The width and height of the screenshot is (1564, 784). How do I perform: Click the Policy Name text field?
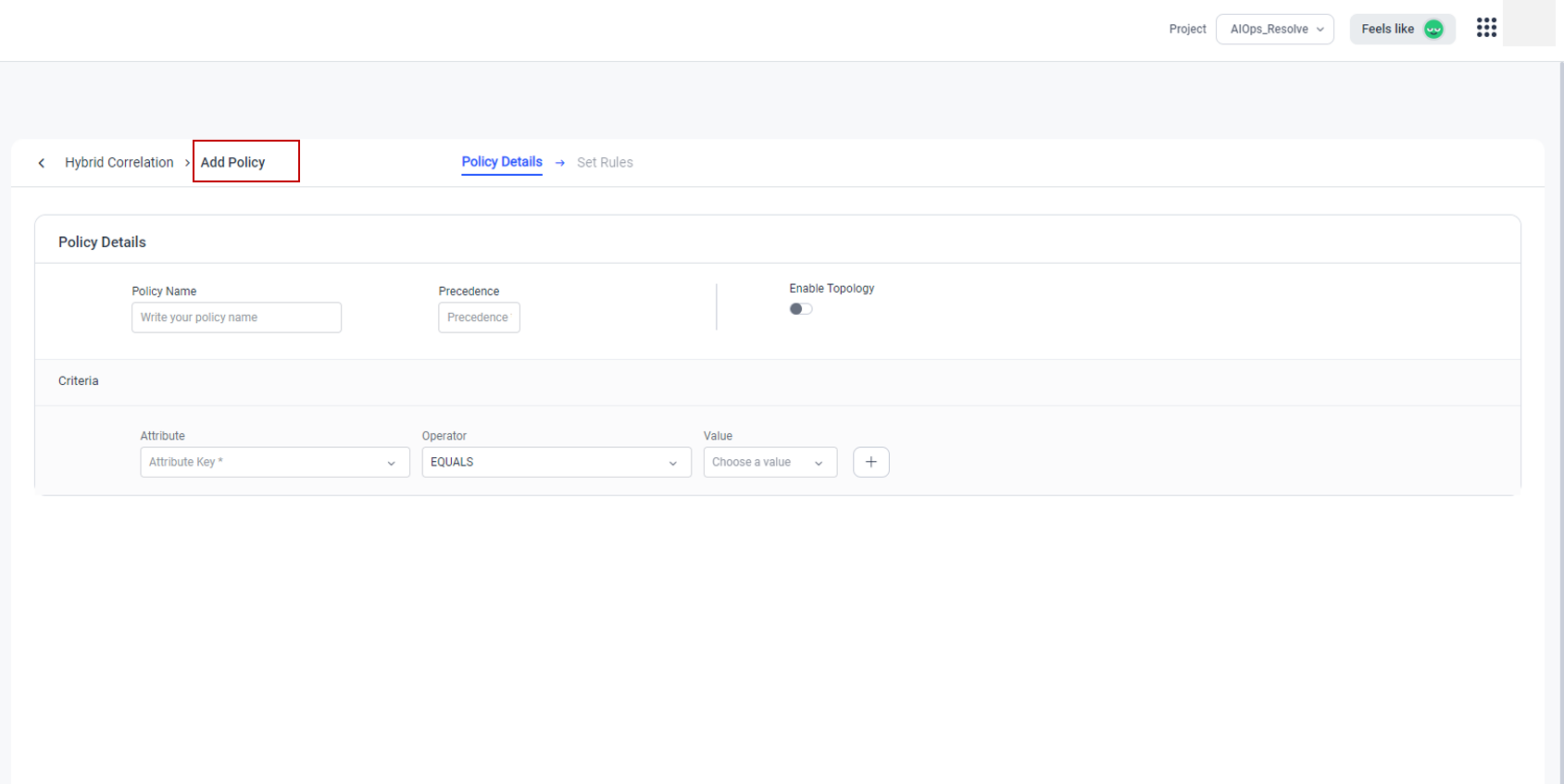tap(236, 317)
